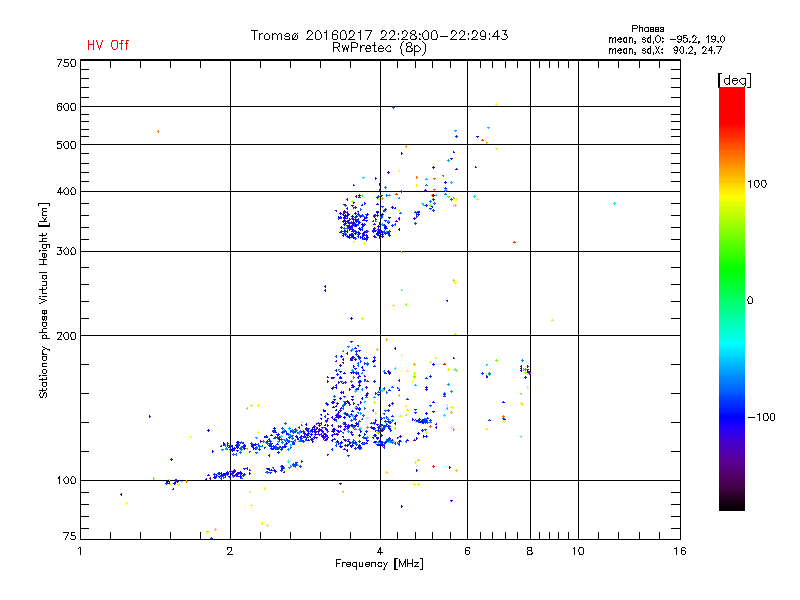800x600 pixels.
Task: Click the black region at colorbar bottom
Action: (x=732, y=503)
